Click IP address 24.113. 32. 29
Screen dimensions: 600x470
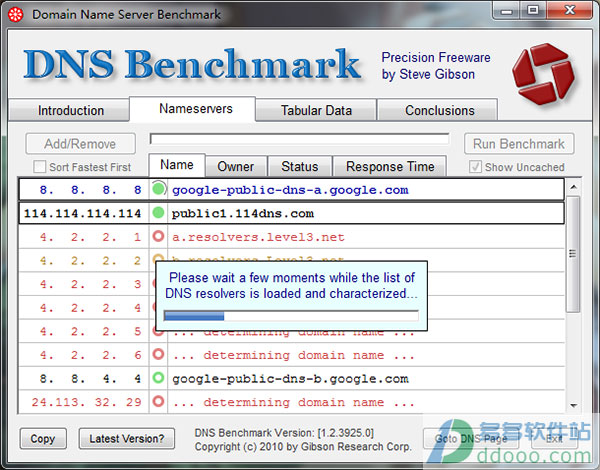86,402
